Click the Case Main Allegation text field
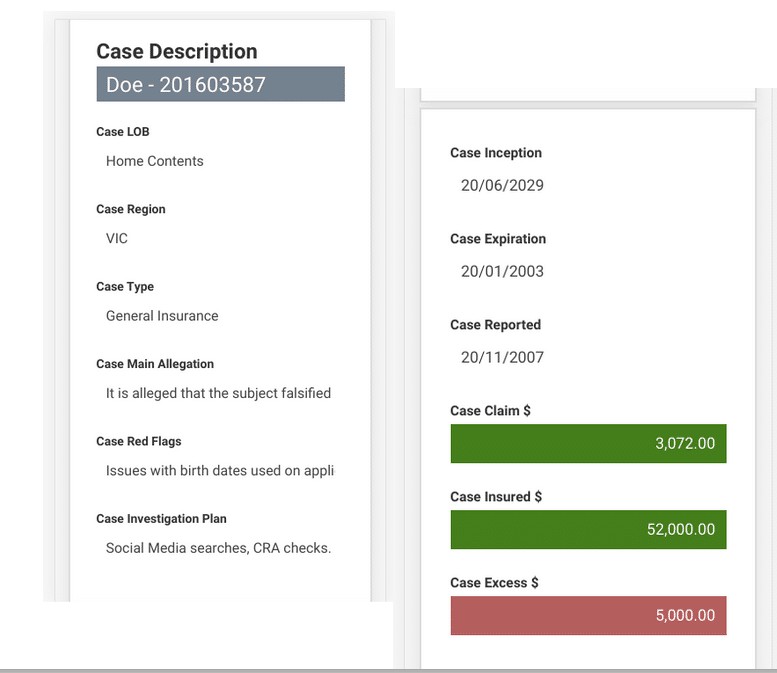Viewport: 777px width, 673px height. click(218, 393)
